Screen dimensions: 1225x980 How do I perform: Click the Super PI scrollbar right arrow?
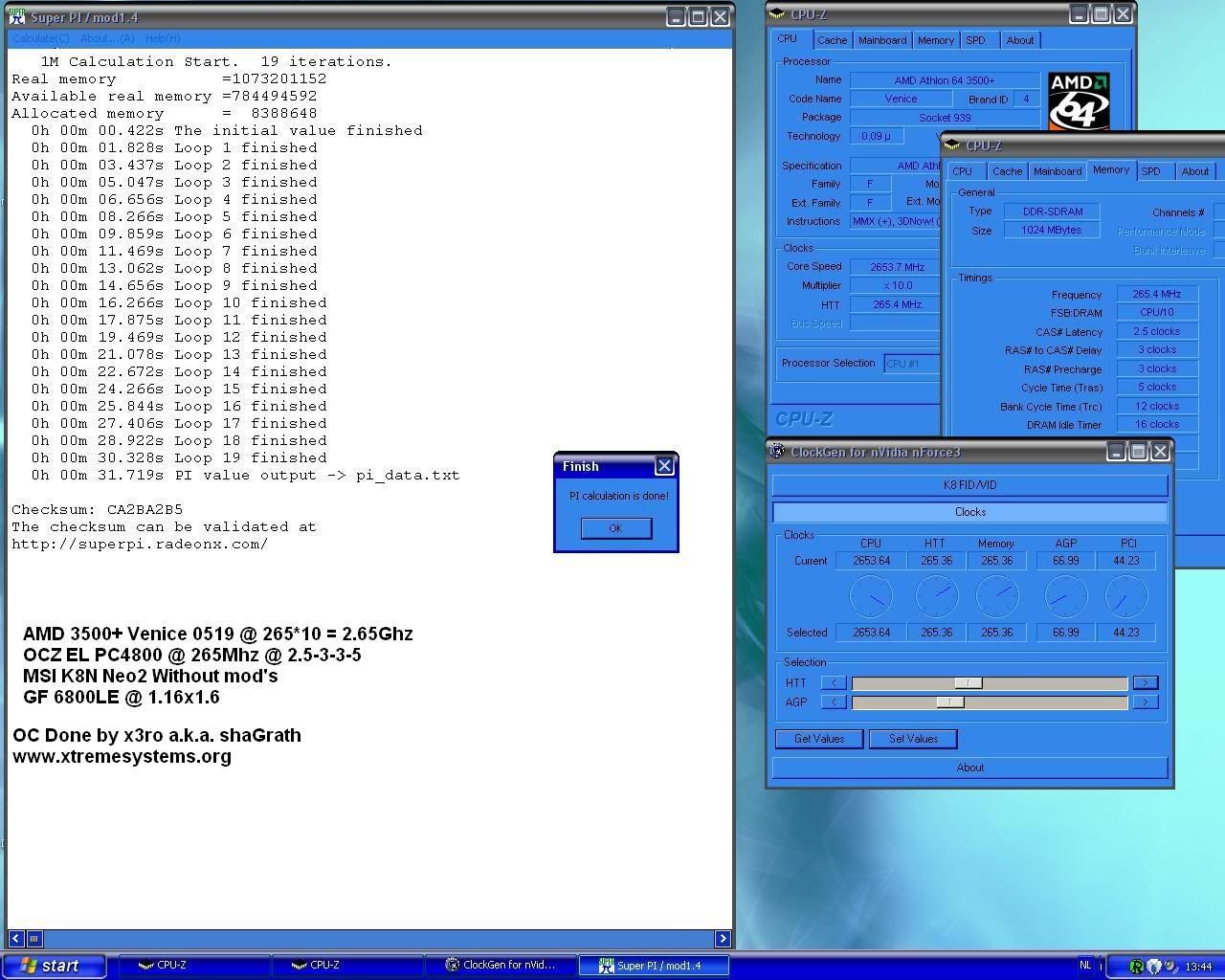pyautogui.click(x=723, y=939)
